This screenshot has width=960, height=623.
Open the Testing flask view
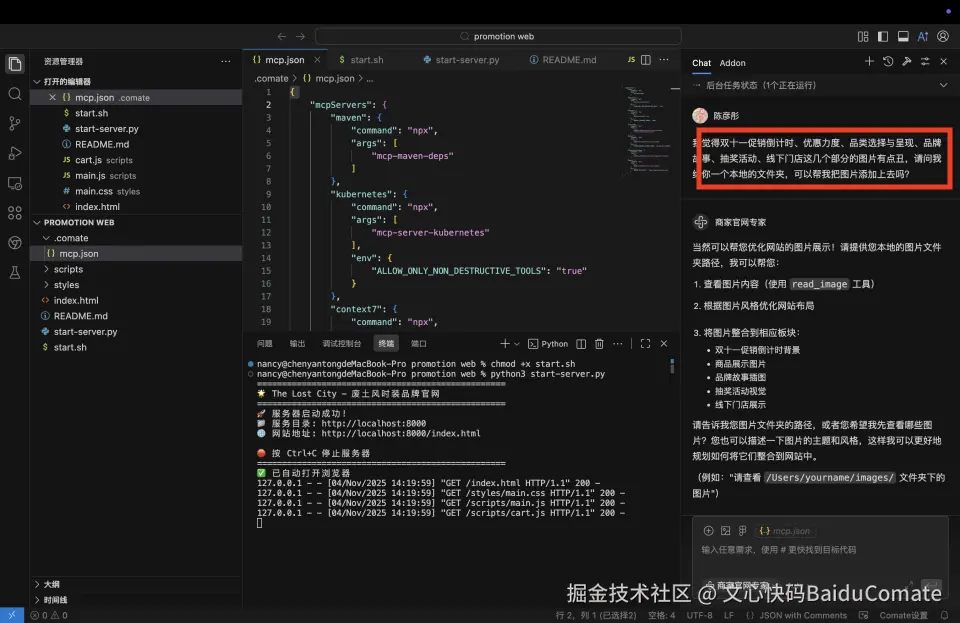(15, 272)
